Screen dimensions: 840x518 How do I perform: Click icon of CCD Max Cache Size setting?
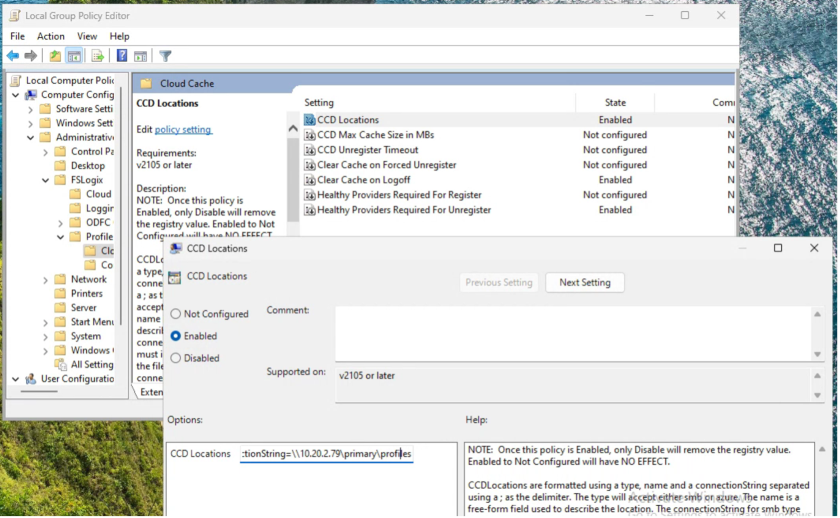[x=310, y=135]
